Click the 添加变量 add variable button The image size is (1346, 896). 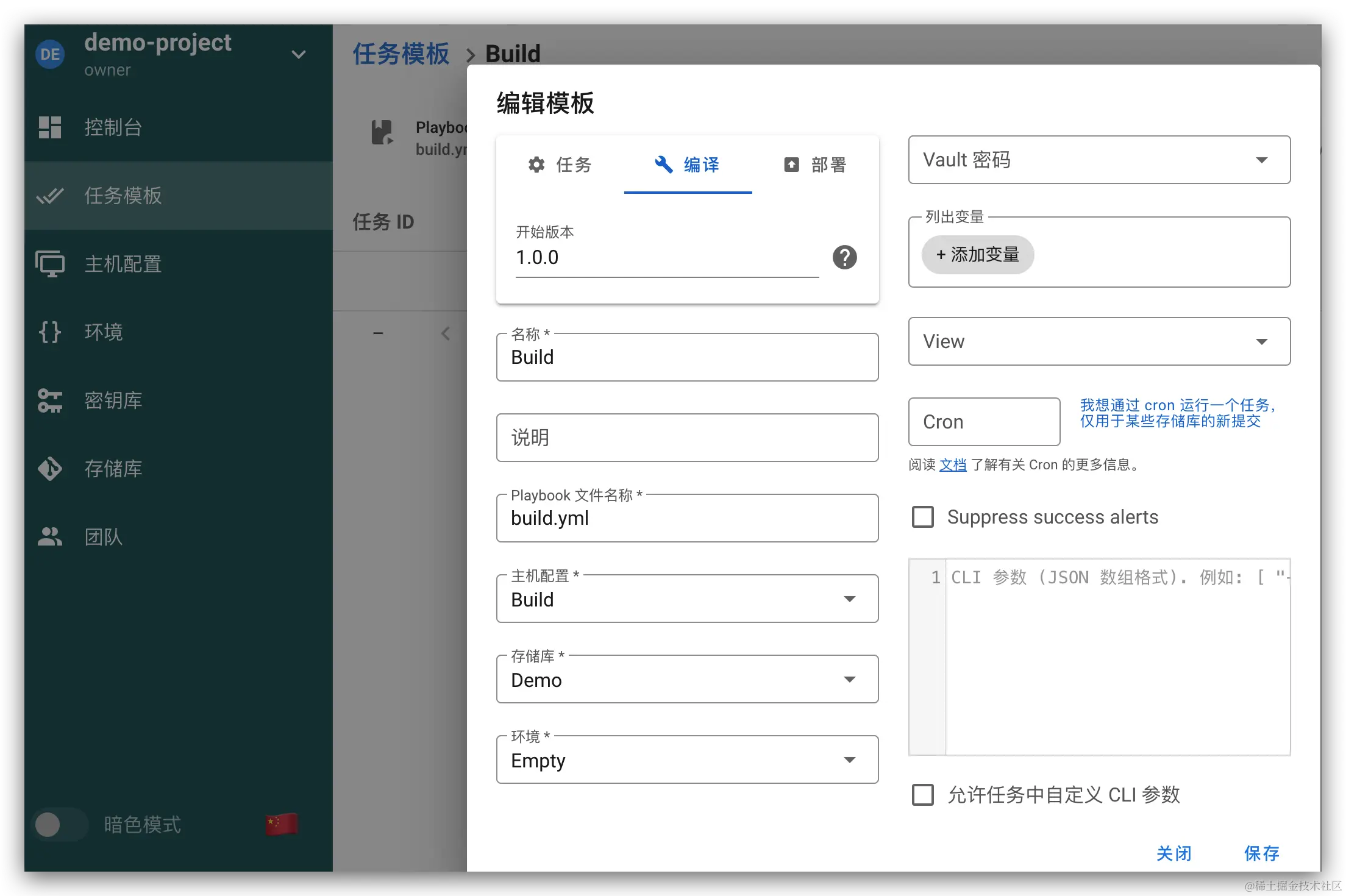[977, 255]
